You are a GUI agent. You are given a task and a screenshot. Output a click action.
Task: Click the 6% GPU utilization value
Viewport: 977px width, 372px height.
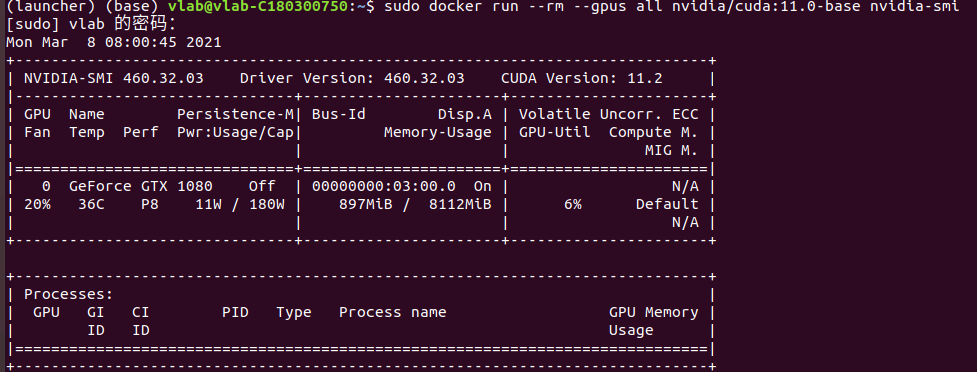pos(573,204)
